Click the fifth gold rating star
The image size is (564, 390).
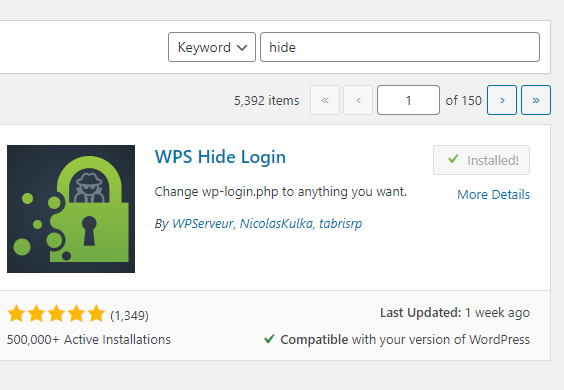click(96, 313)
